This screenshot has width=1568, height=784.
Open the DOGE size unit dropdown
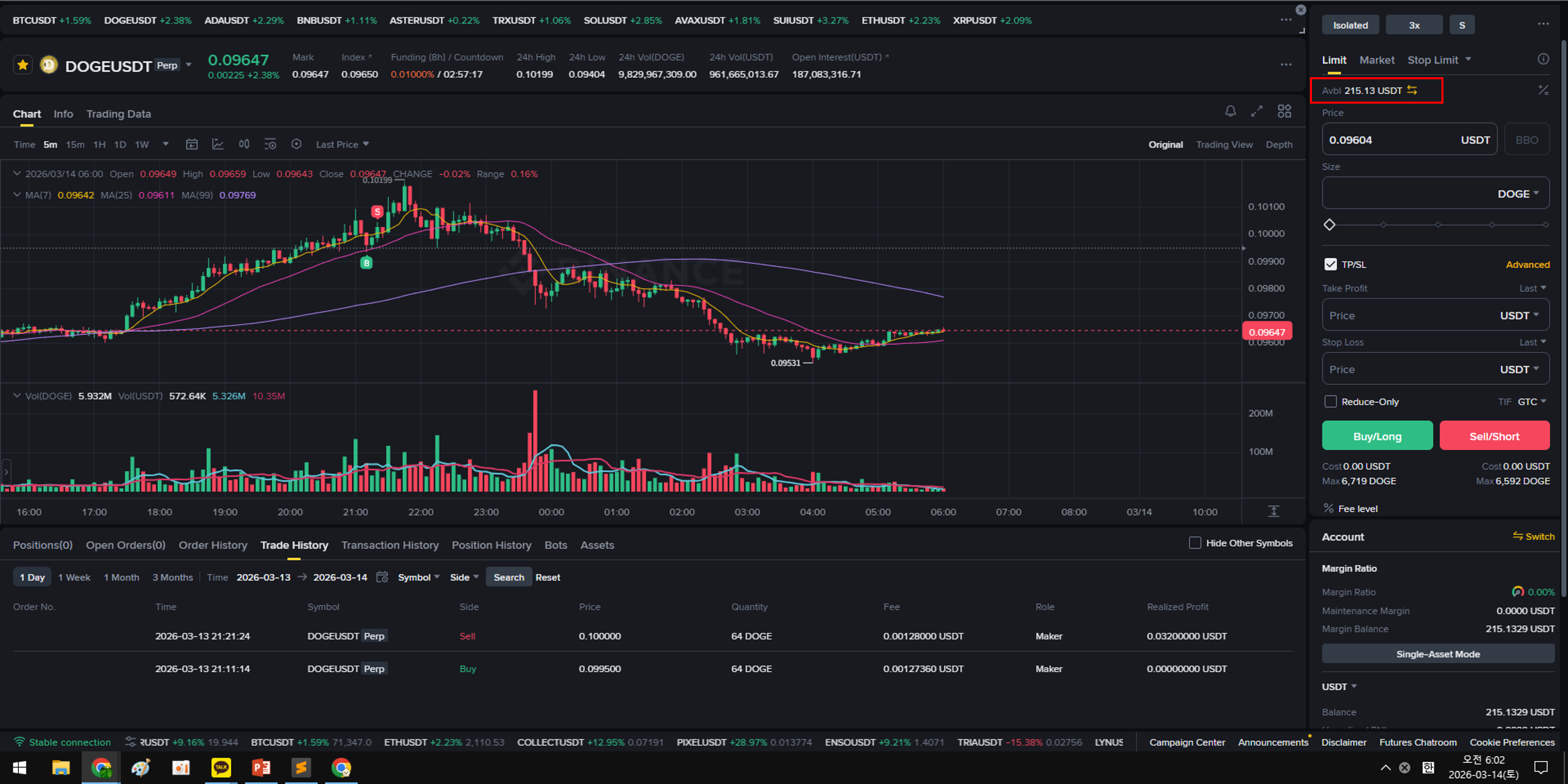tap(1518, 194)
